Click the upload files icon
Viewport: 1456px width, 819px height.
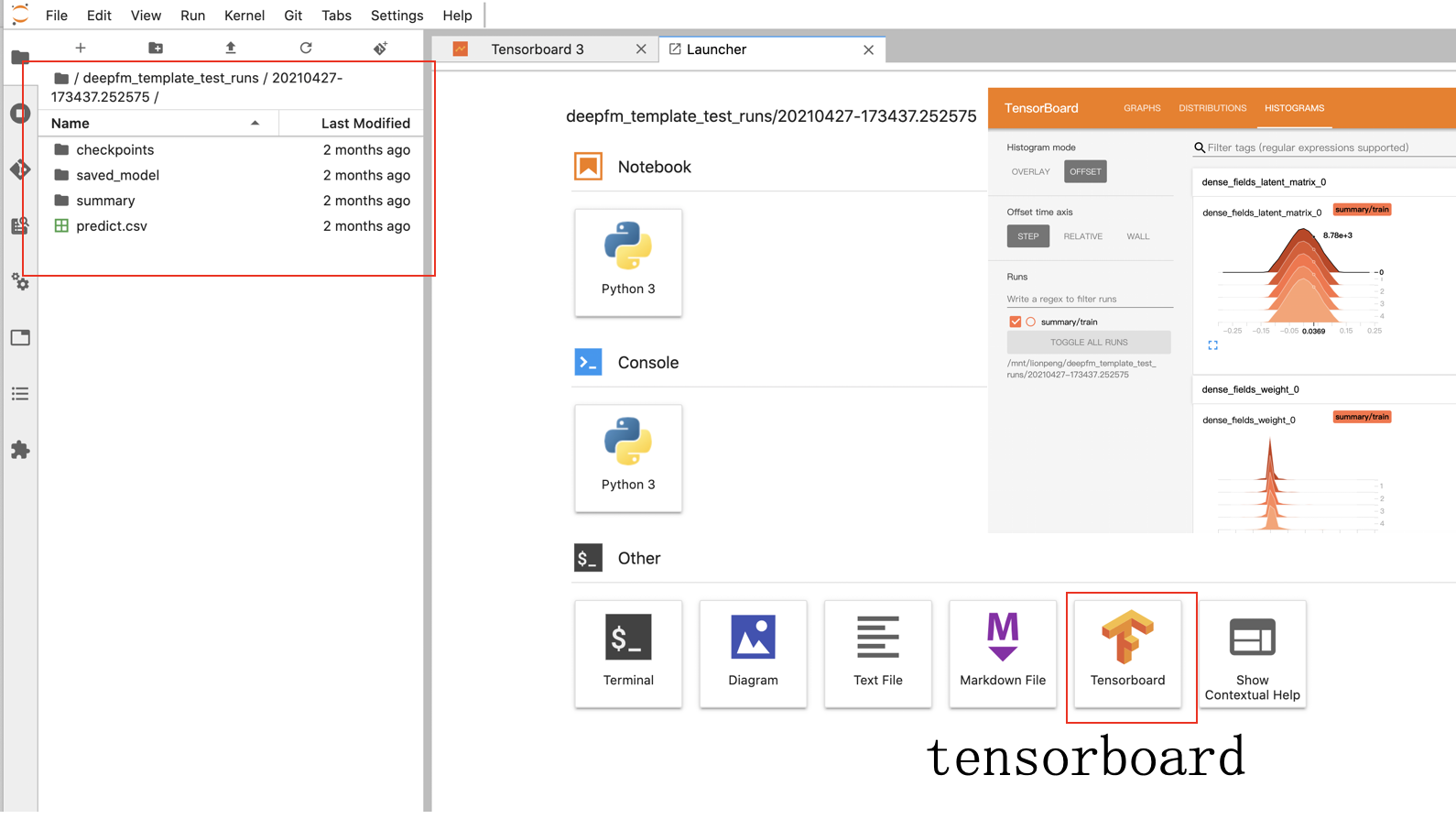tap(231, 48)
